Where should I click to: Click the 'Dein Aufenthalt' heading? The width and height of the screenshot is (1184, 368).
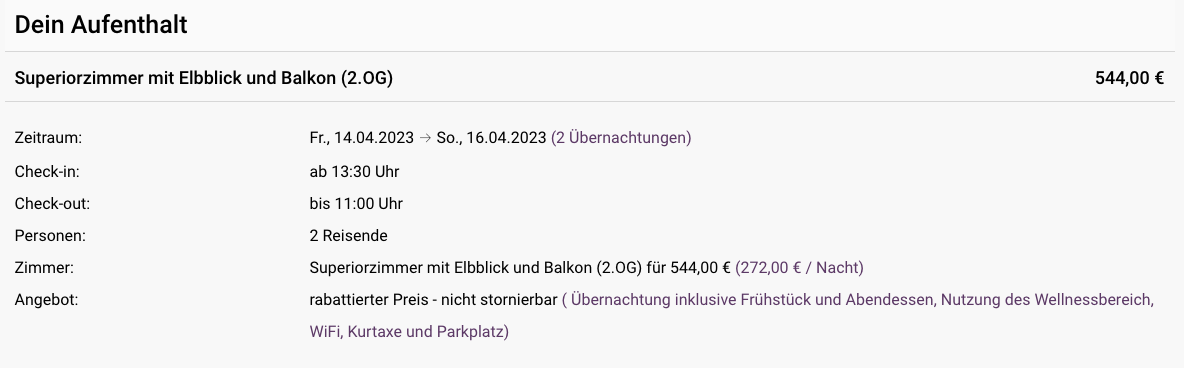pos(100,24)
